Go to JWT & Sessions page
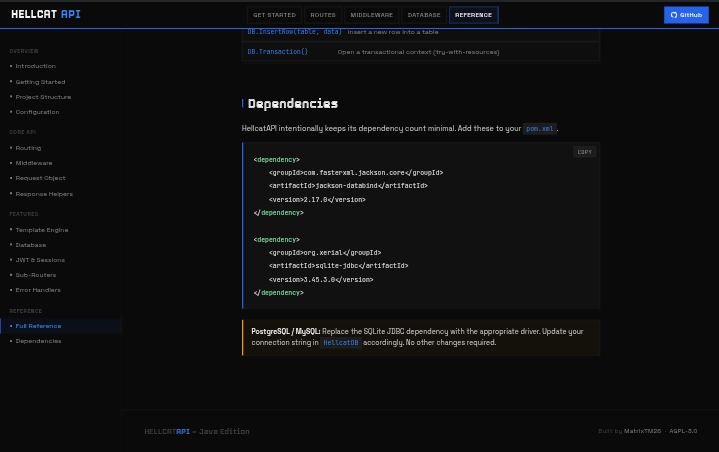The height and width of the screenshot is (452, 719). point(40,260)
